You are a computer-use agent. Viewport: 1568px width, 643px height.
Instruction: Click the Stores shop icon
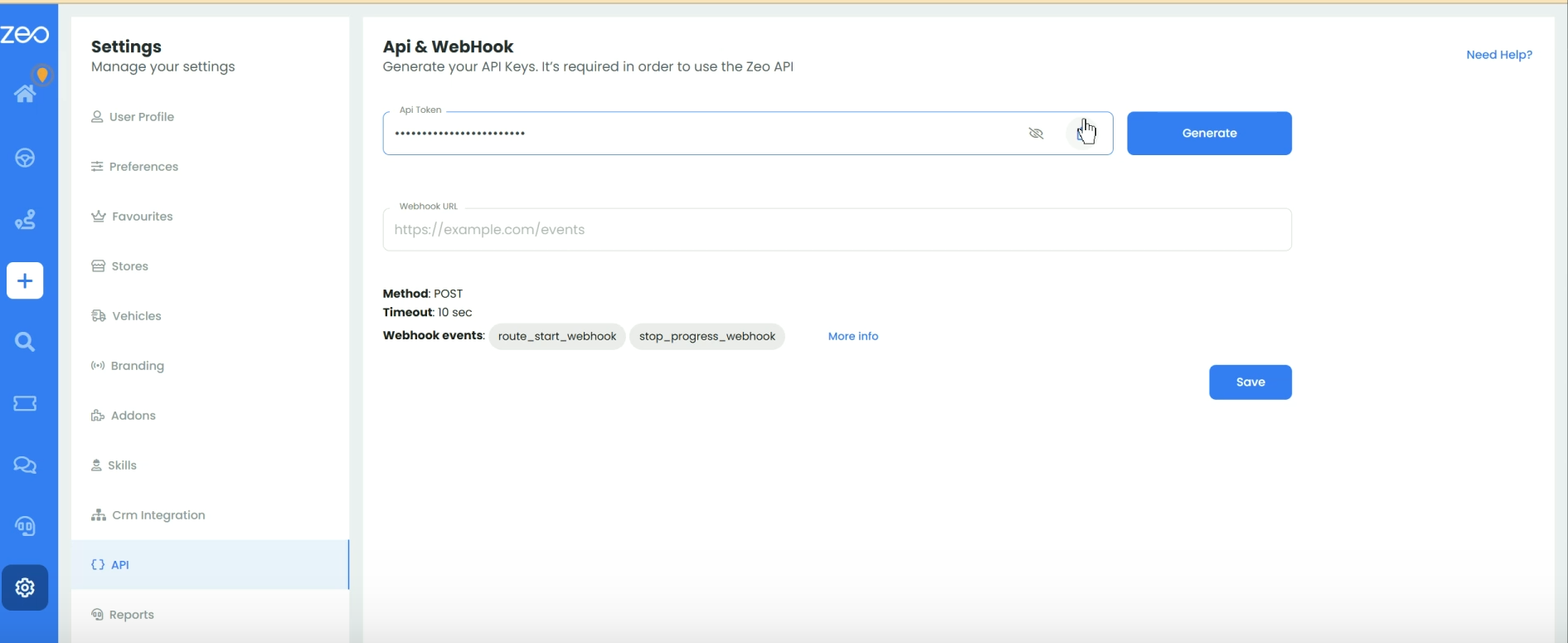pyautogui.click(x=98, y=266)
